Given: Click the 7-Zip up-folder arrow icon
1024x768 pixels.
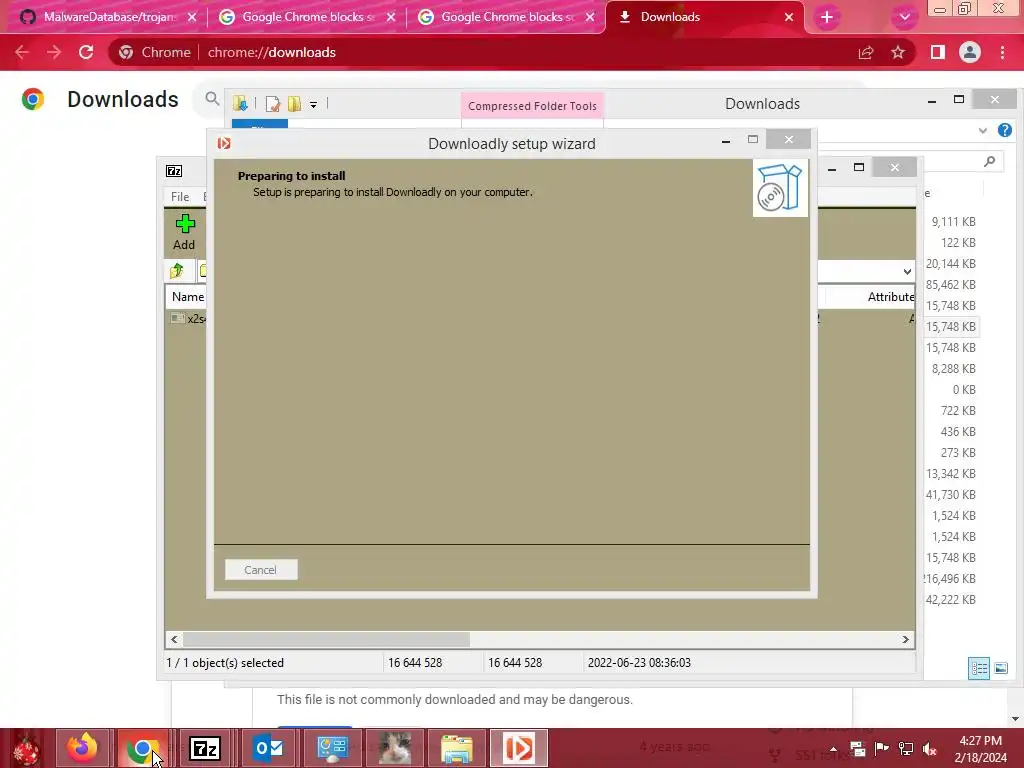Looking at the screenshot, I should (x=177, y=270).
